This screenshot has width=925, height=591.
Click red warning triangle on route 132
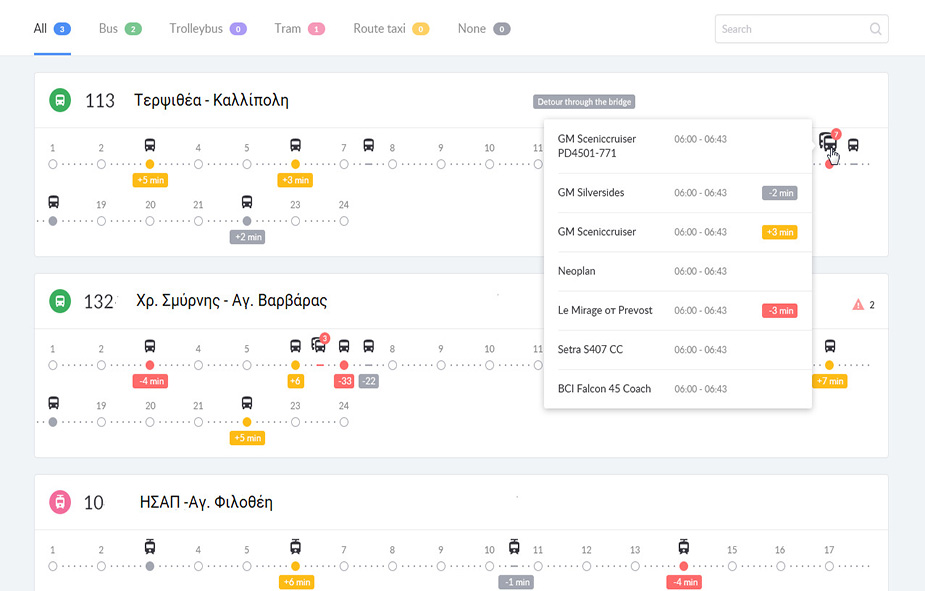tap(857, 305)
